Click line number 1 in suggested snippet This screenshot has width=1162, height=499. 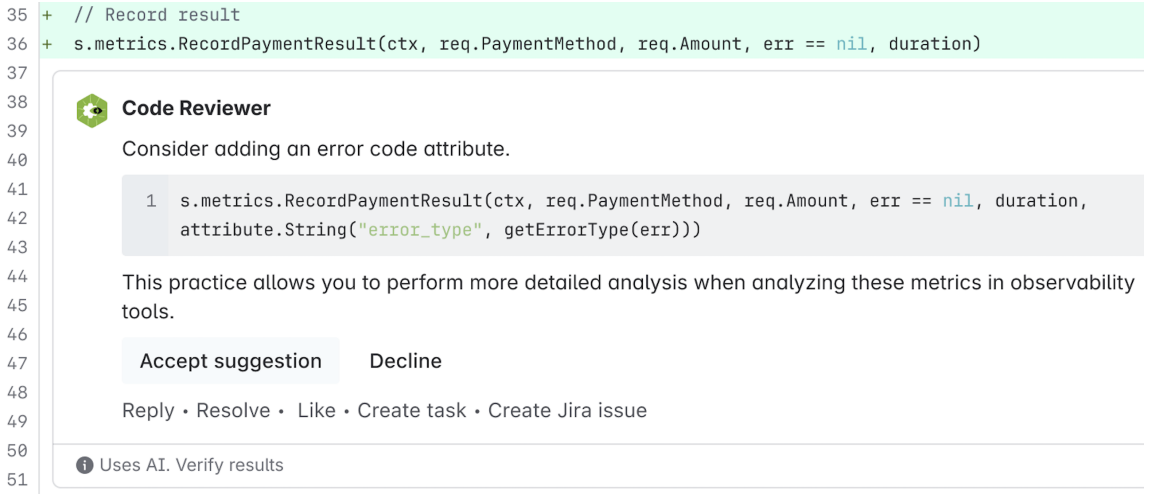click(x=151, y=201)
